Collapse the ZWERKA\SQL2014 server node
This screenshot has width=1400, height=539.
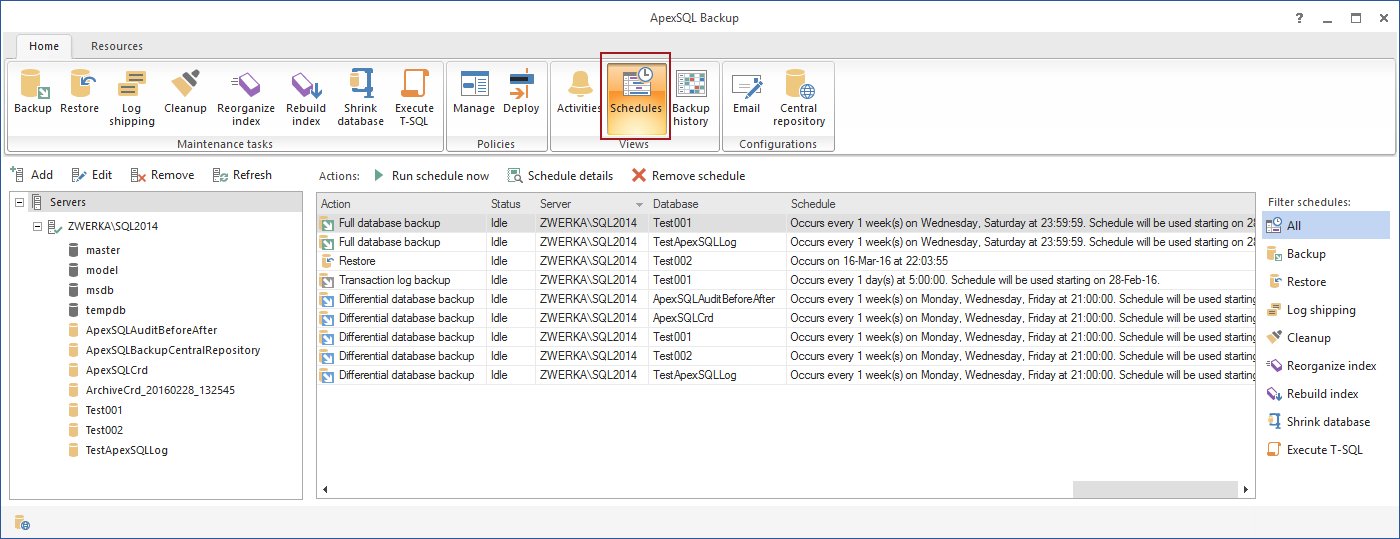[38, 226]
